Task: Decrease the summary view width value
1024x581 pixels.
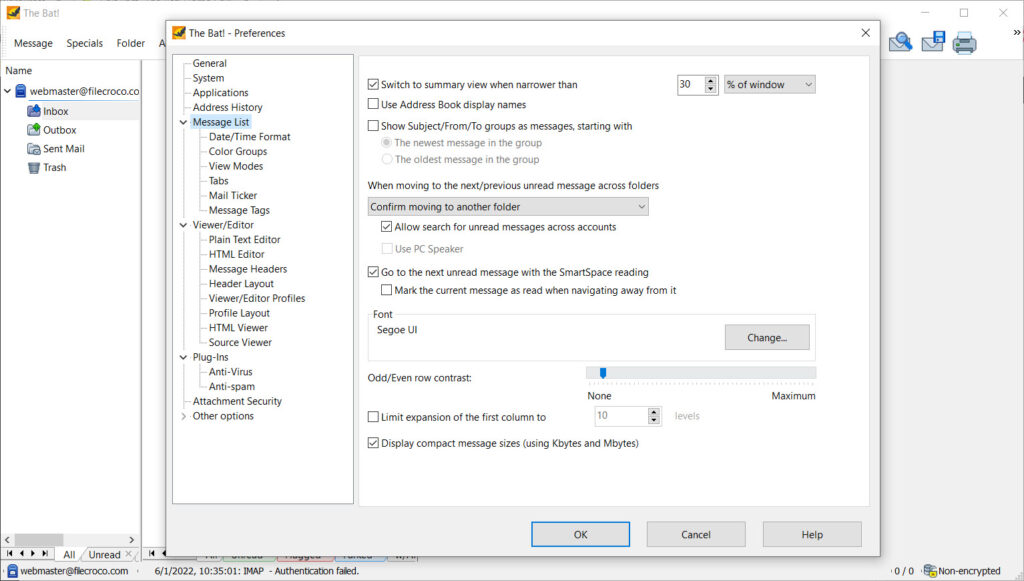Action: (711, 89)
